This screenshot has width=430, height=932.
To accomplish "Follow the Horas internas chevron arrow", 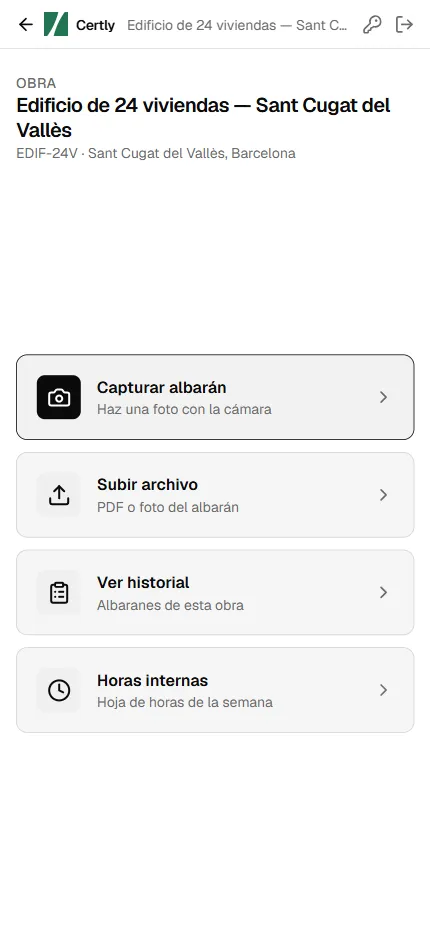I will 384,690.
